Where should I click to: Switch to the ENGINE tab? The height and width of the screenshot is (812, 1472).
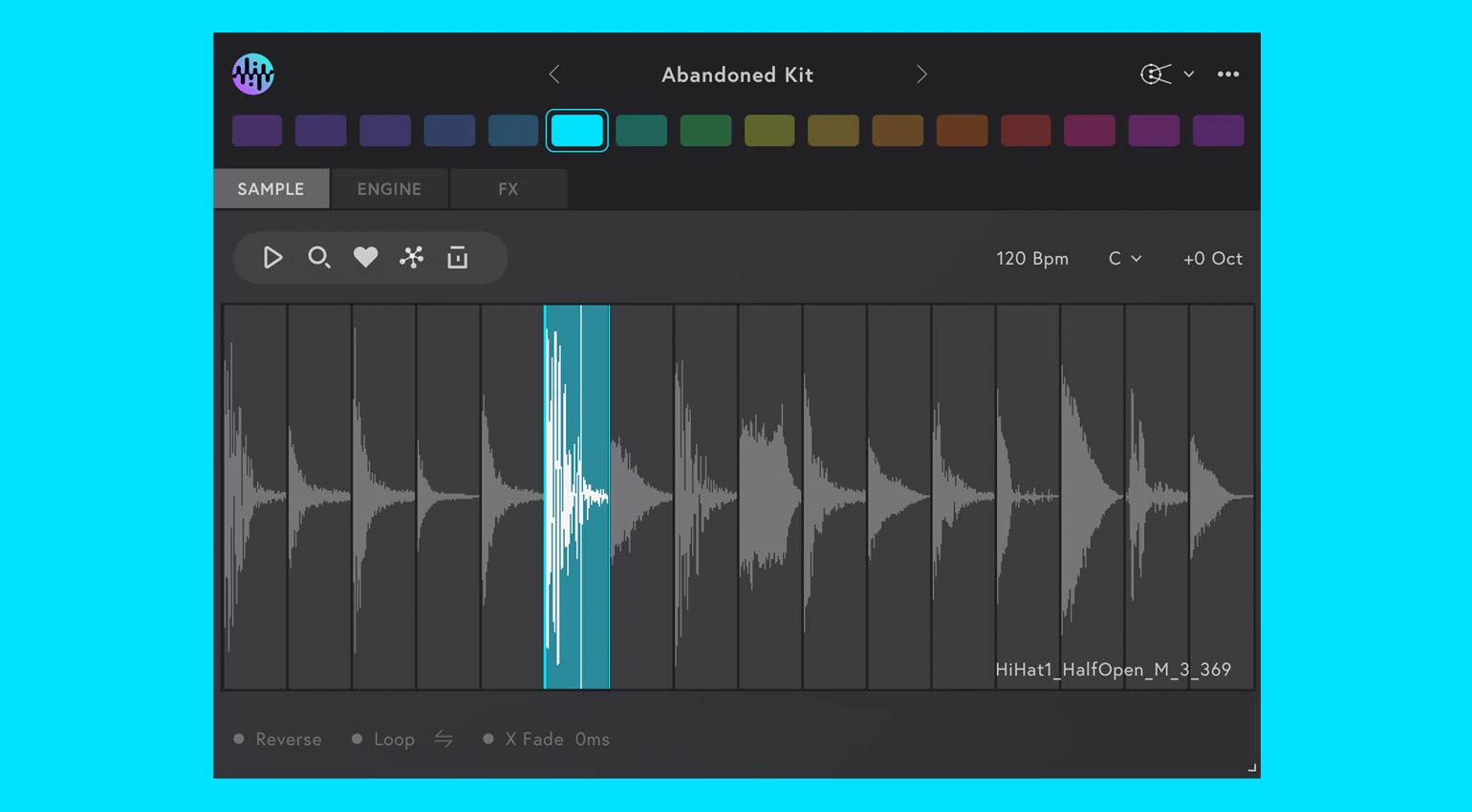[x=389, y=189]
